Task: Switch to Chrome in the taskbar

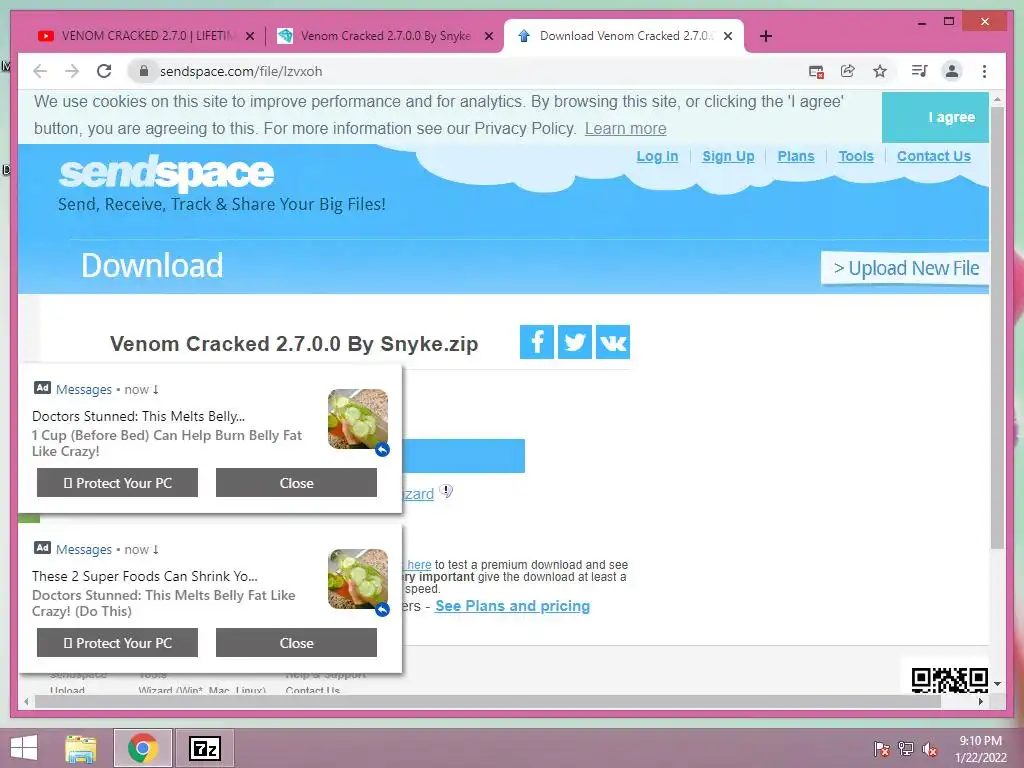Action: click(143, 748)
